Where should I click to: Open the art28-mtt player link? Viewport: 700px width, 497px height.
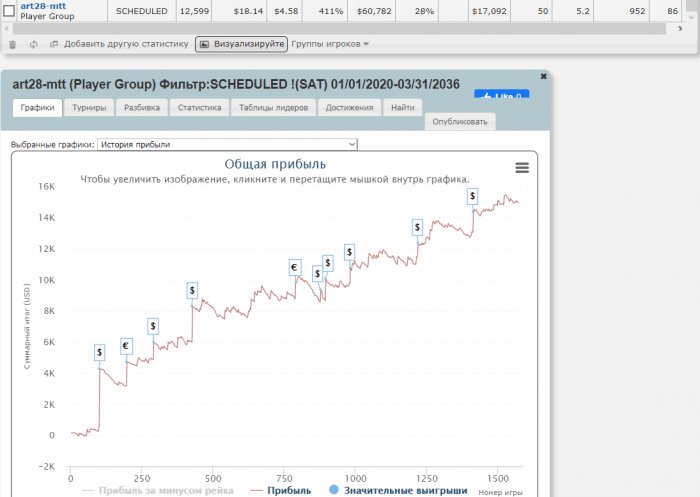pos(43,6)
